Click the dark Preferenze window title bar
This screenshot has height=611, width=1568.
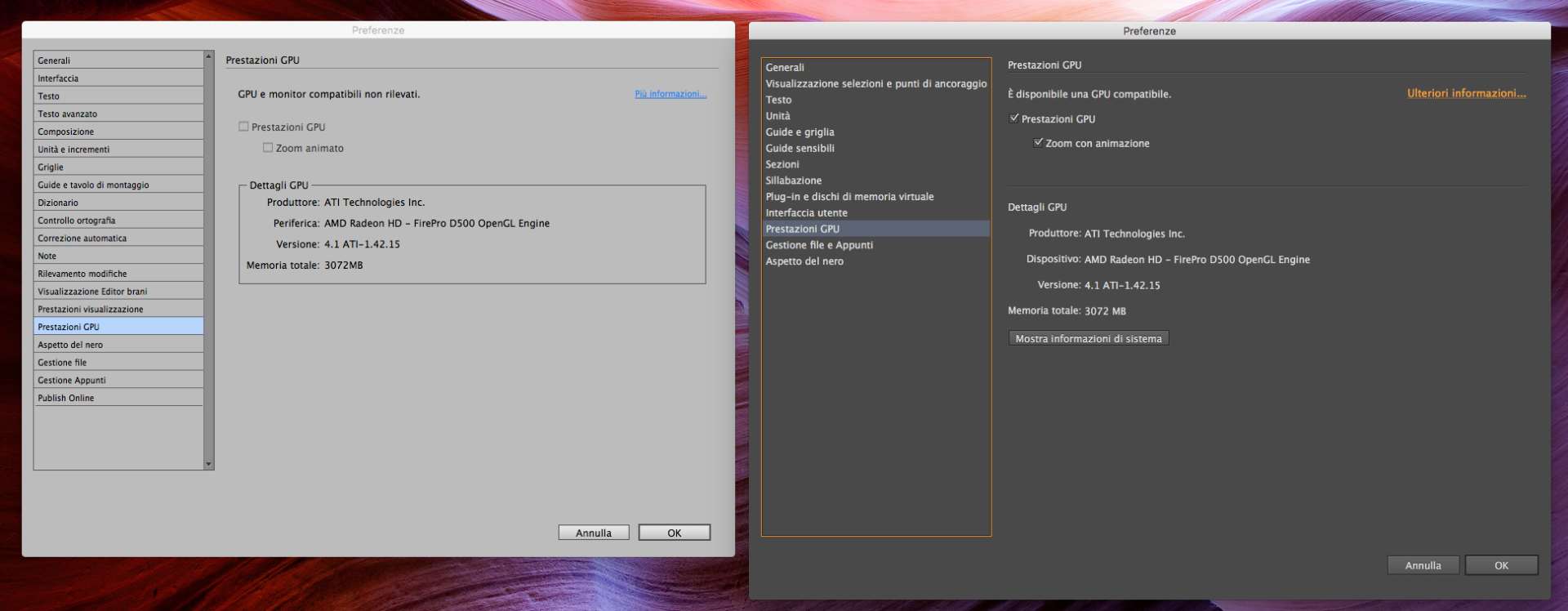point(1149,31)
